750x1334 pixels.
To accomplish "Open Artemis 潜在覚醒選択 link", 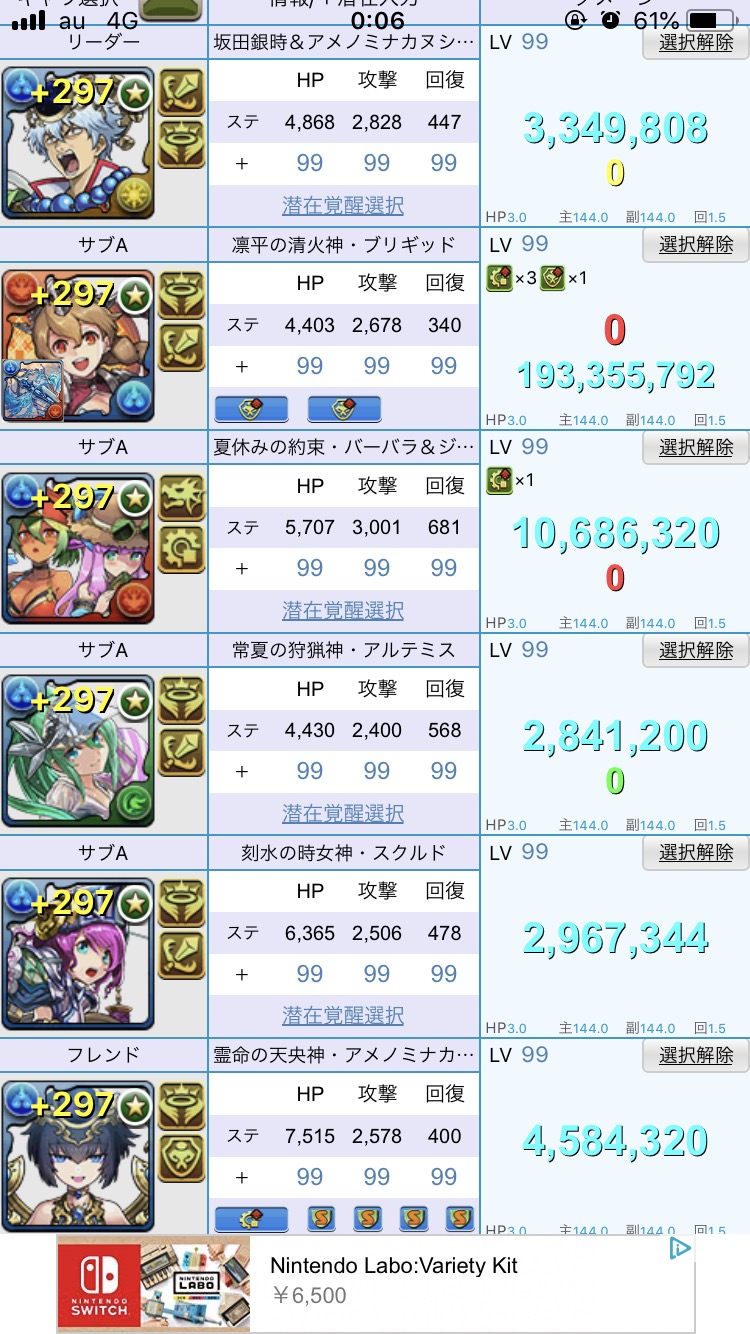I will click(x=343, y=813).
